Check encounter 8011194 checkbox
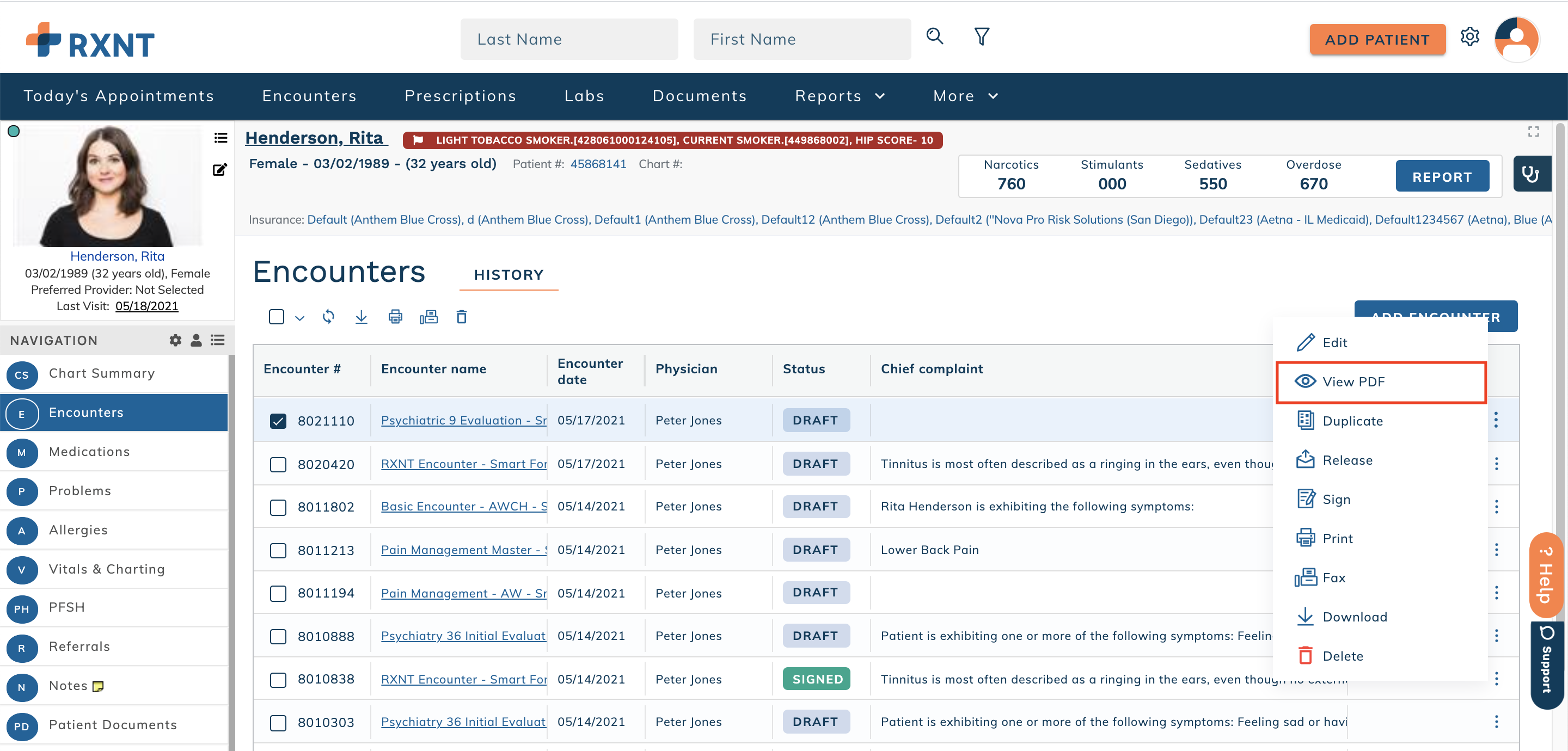Image resolution: width=1568 pixels, height=751 pixels. point(278,593)
